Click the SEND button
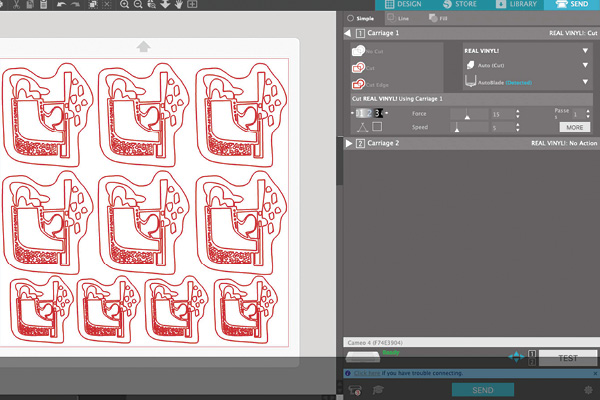Screen dimensions: 600x400 483,390
